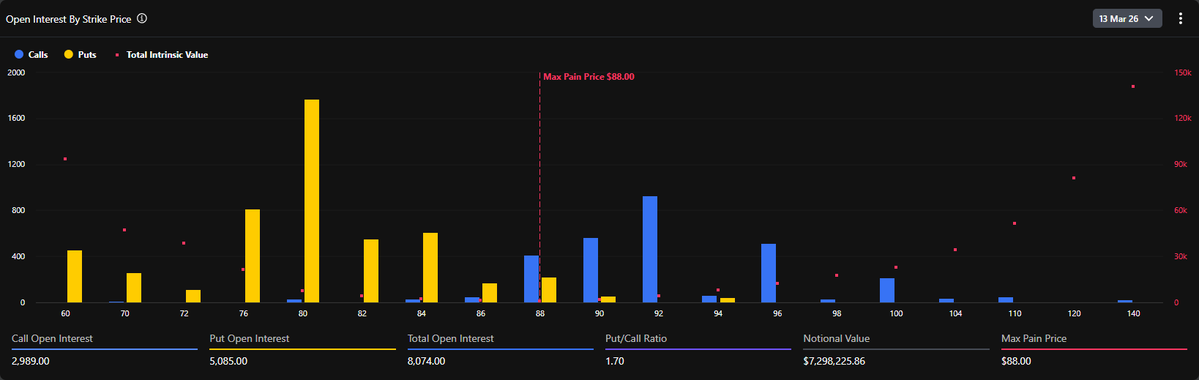The width and height of the screenshot is (1199, 380).
Task: Click the Total Open Interest value 8,074.00
Action: click(x=426, y=361)
